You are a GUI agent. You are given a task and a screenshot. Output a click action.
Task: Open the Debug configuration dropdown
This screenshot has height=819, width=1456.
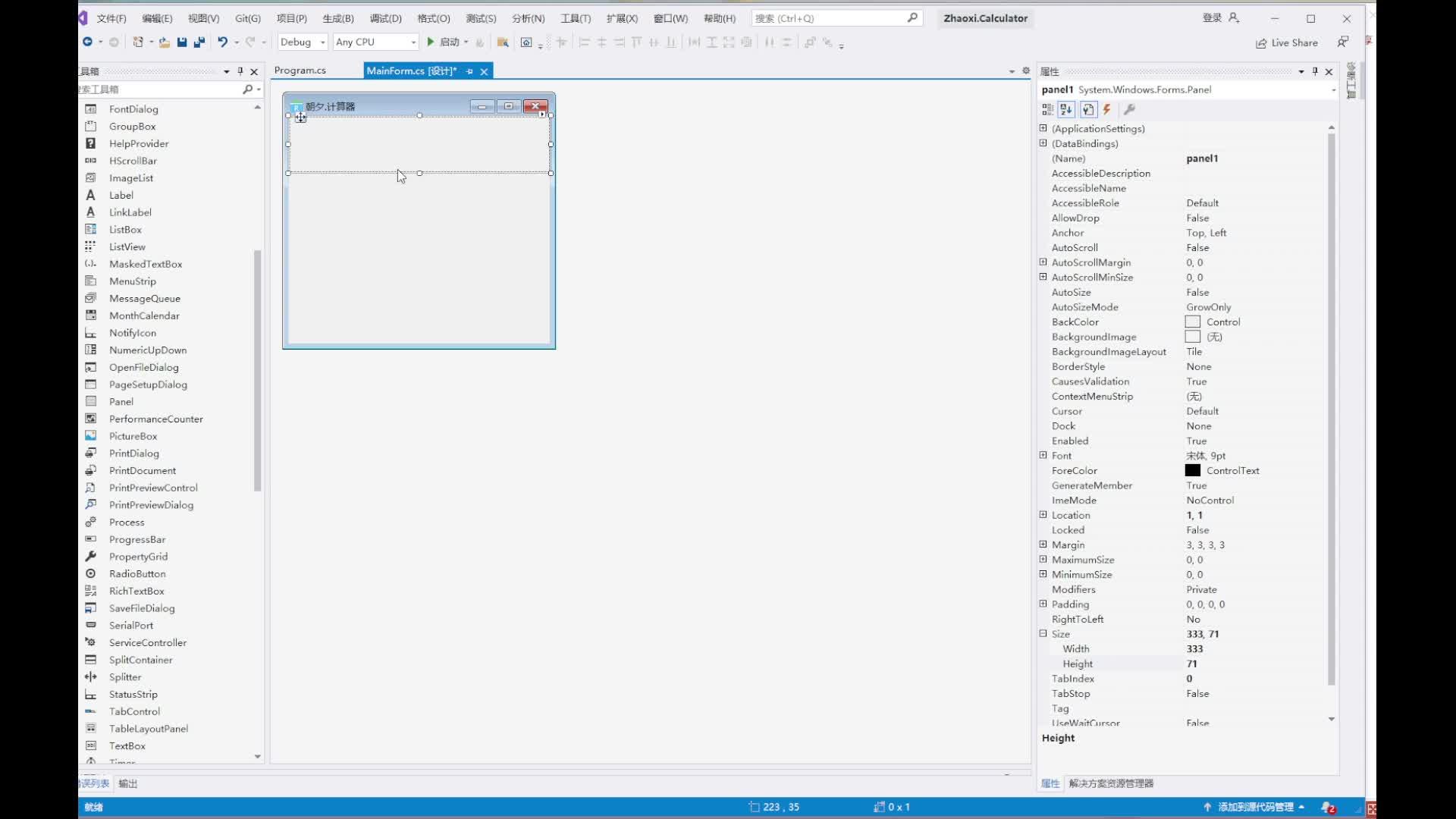click(x=322, y=42)
